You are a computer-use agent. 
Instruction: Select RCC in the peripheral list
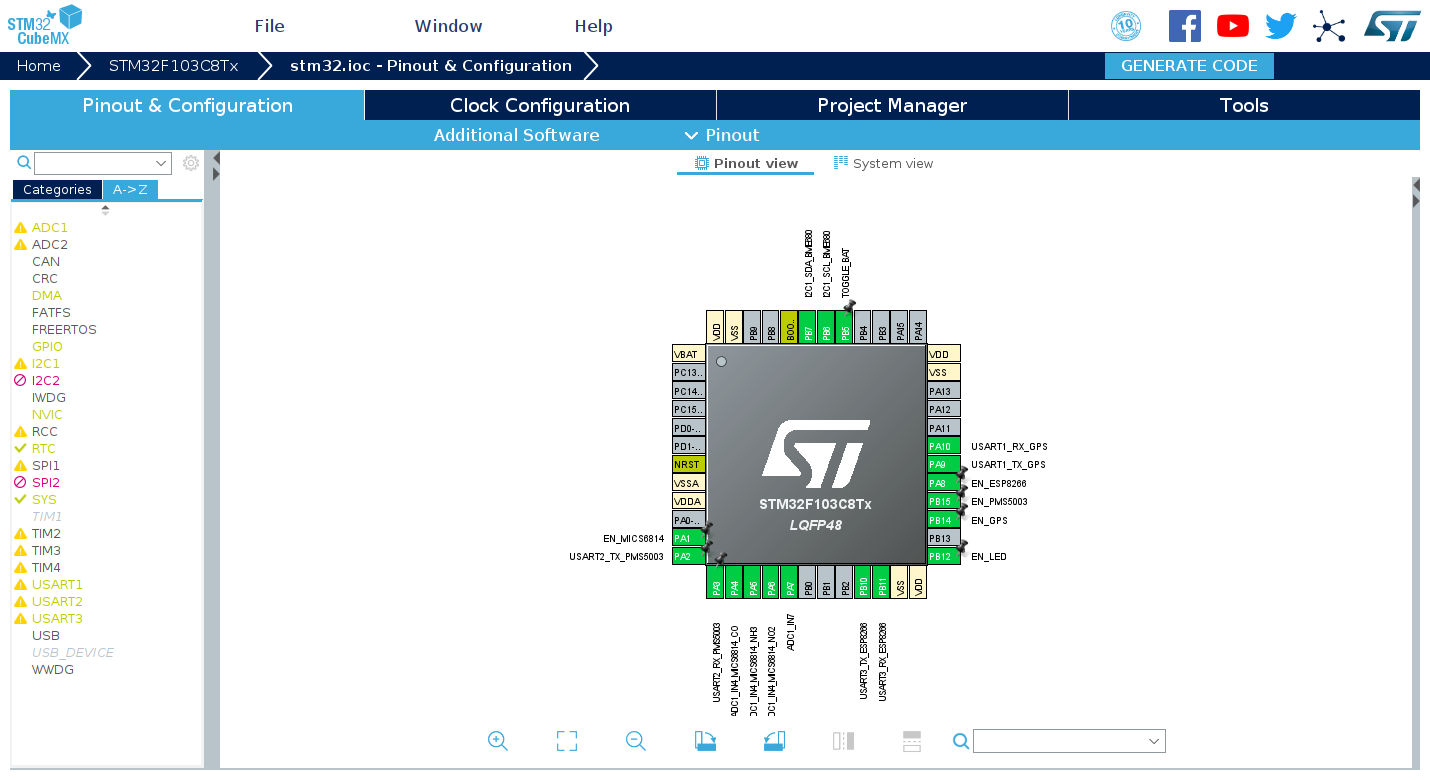[x=45, y=432]
